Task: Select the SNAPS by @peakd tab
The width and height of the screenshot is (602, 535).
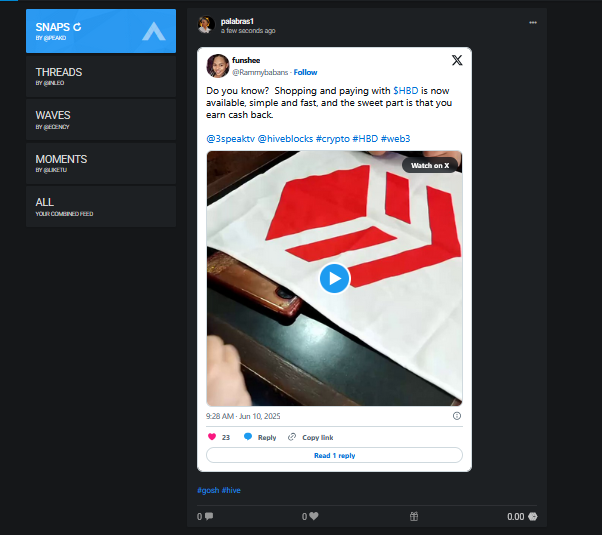Action: [101, 31]
